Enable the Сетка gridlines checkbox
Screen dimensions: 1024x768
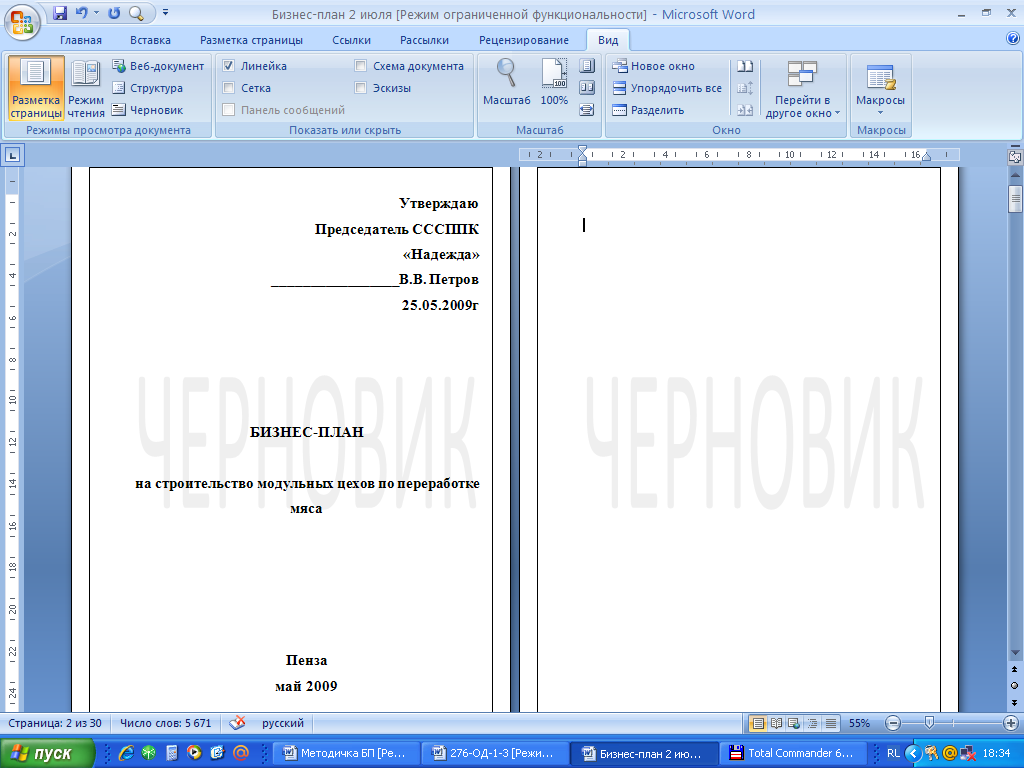229,88
